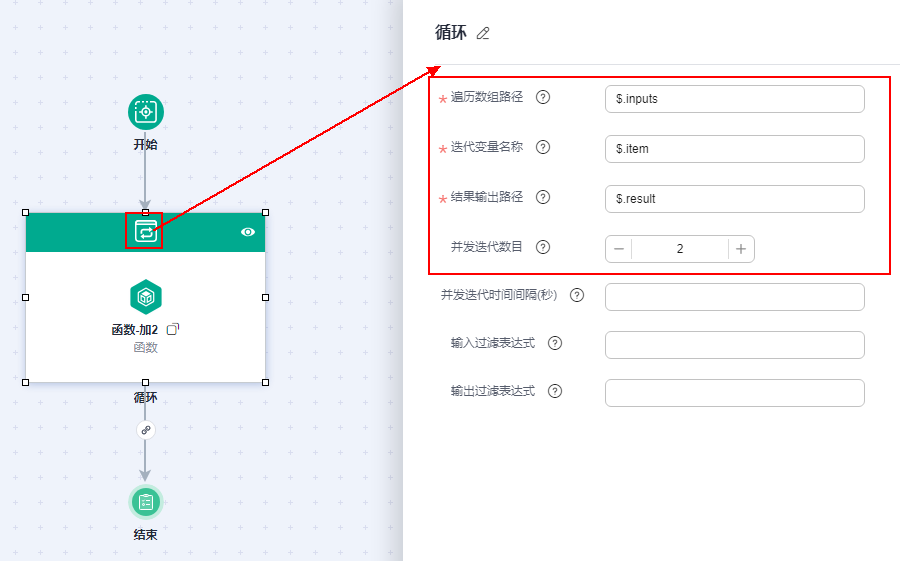The height and width of the screenshot is (561, 900).
Task: Click the link icon below loop node
Action: coord(145,429)
